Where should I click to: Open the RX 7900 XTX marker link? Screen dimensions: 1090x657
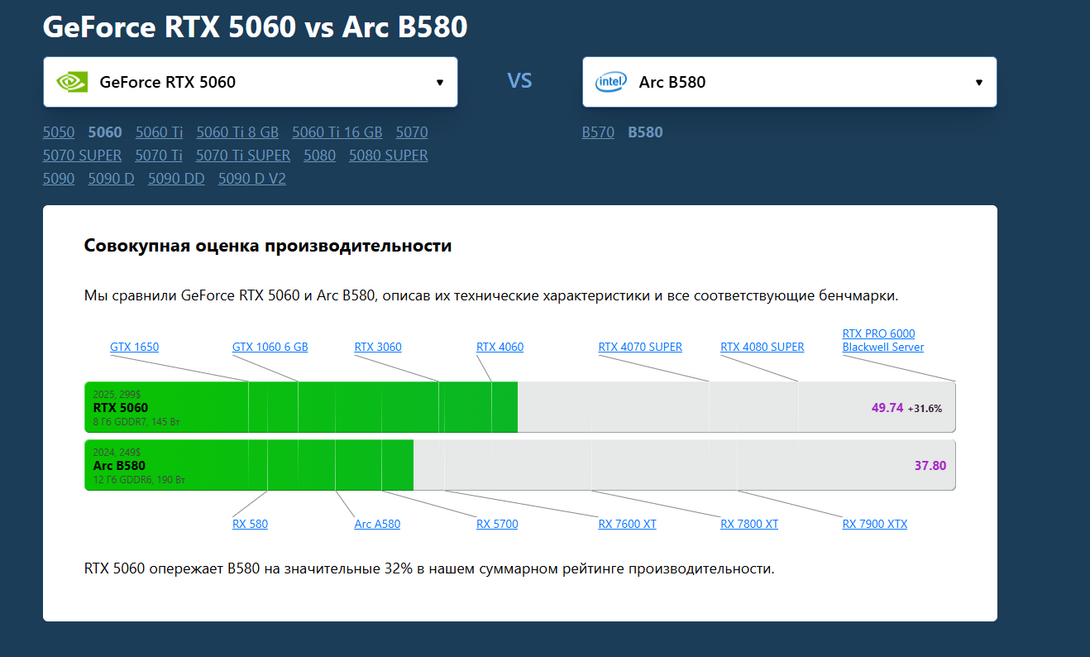coord(874,523)
